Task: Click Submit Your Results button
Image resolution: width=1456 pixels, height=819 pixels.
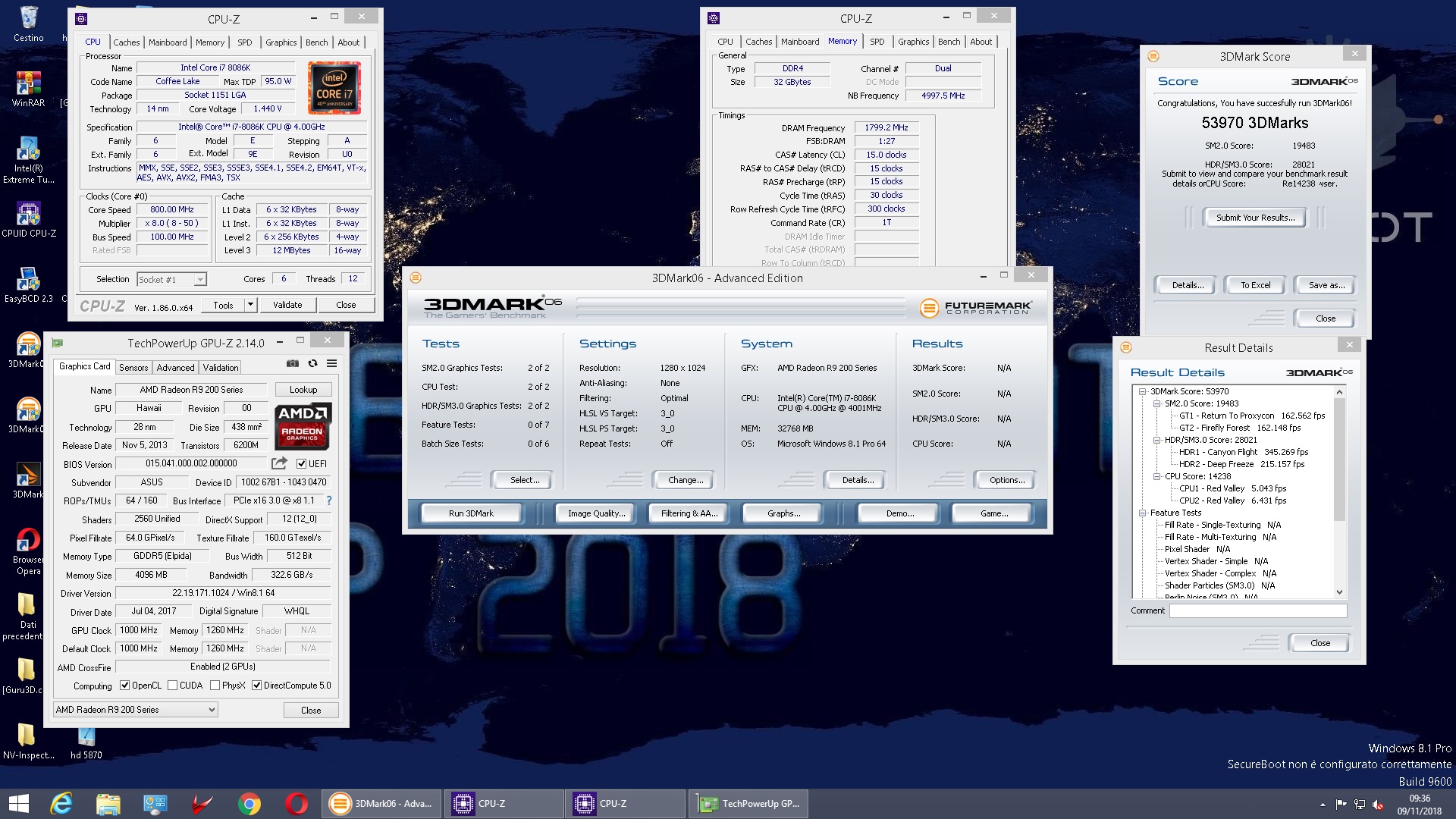Action: pyautogui.click(x=1255, y=218)
